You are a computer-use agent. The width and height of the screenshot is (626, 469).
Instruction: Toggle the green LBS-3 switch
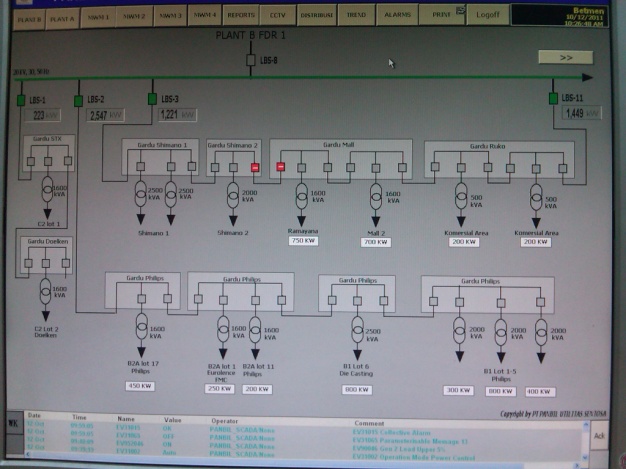coord(152,99)
